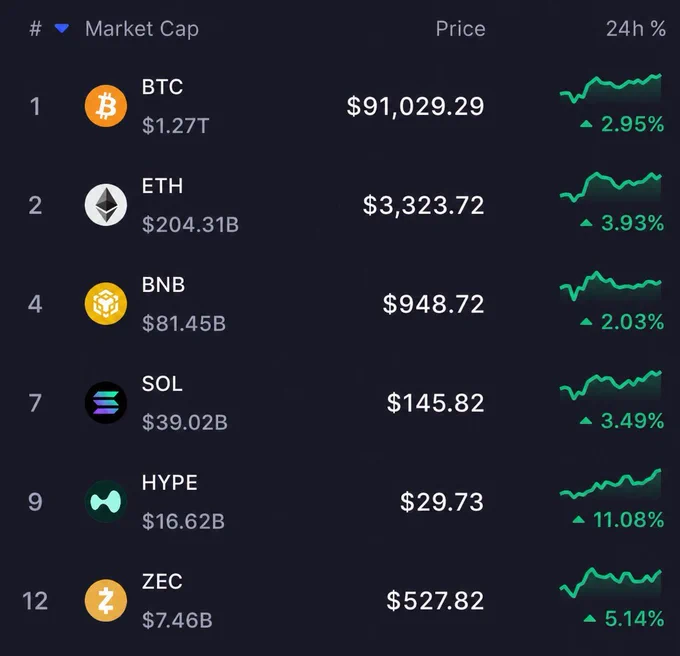Click the SOL ticker name

pos(162,384)
